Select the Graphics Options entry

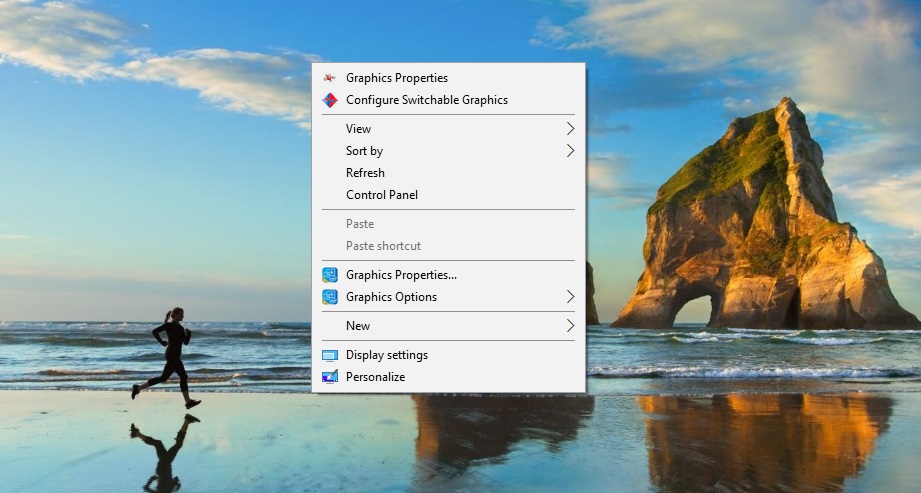(x=449, y=297)
